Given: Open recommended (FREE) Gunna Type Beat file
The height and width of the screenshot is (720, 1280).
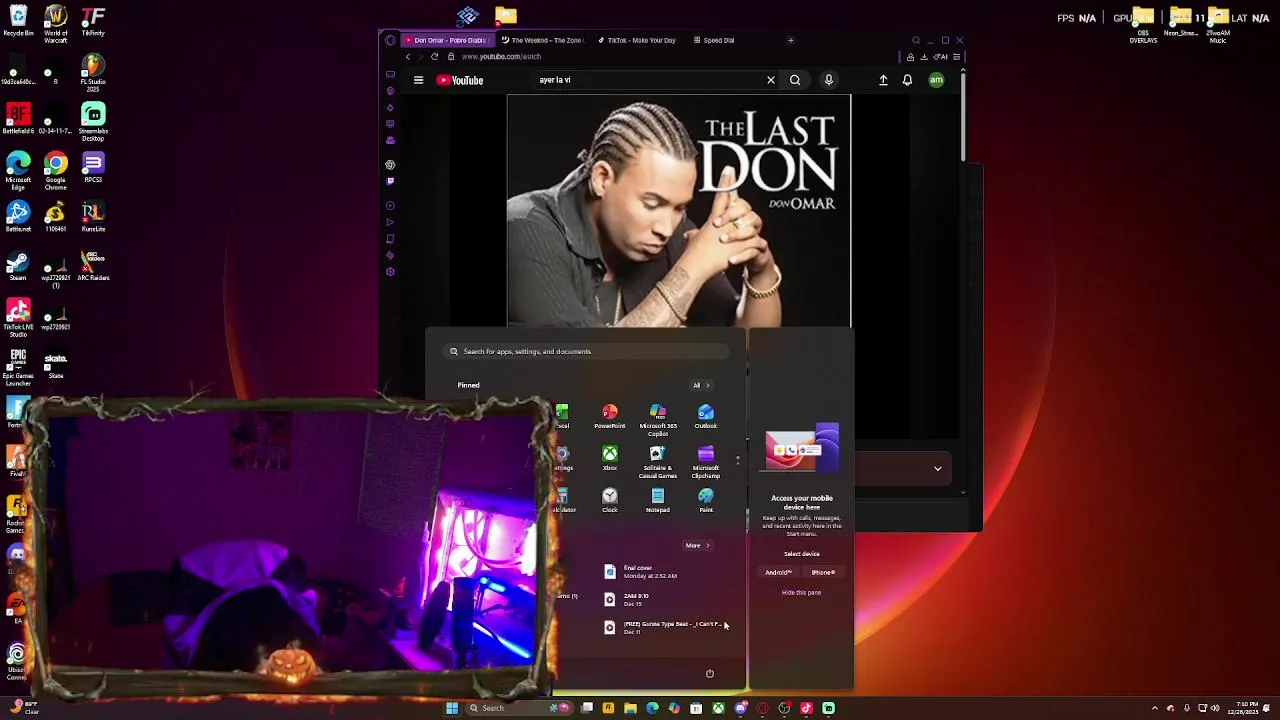Looking at the screenshot, I should (x=665, y=627).
